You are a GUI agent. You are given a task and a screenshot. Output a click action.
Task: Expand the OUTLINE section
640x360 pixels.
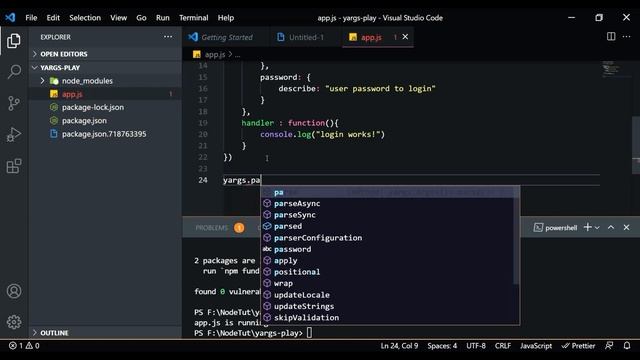point(105,333)
